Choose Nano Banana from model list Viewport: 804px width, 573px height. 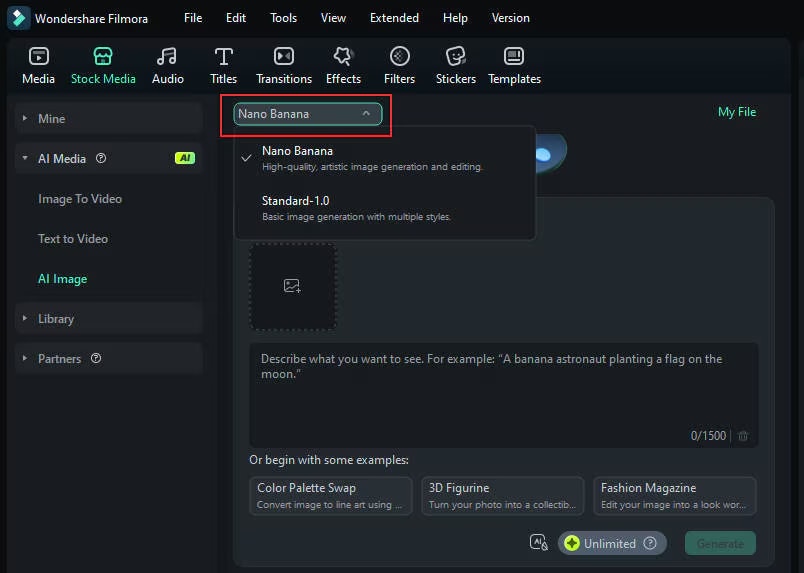coord(385,158)
